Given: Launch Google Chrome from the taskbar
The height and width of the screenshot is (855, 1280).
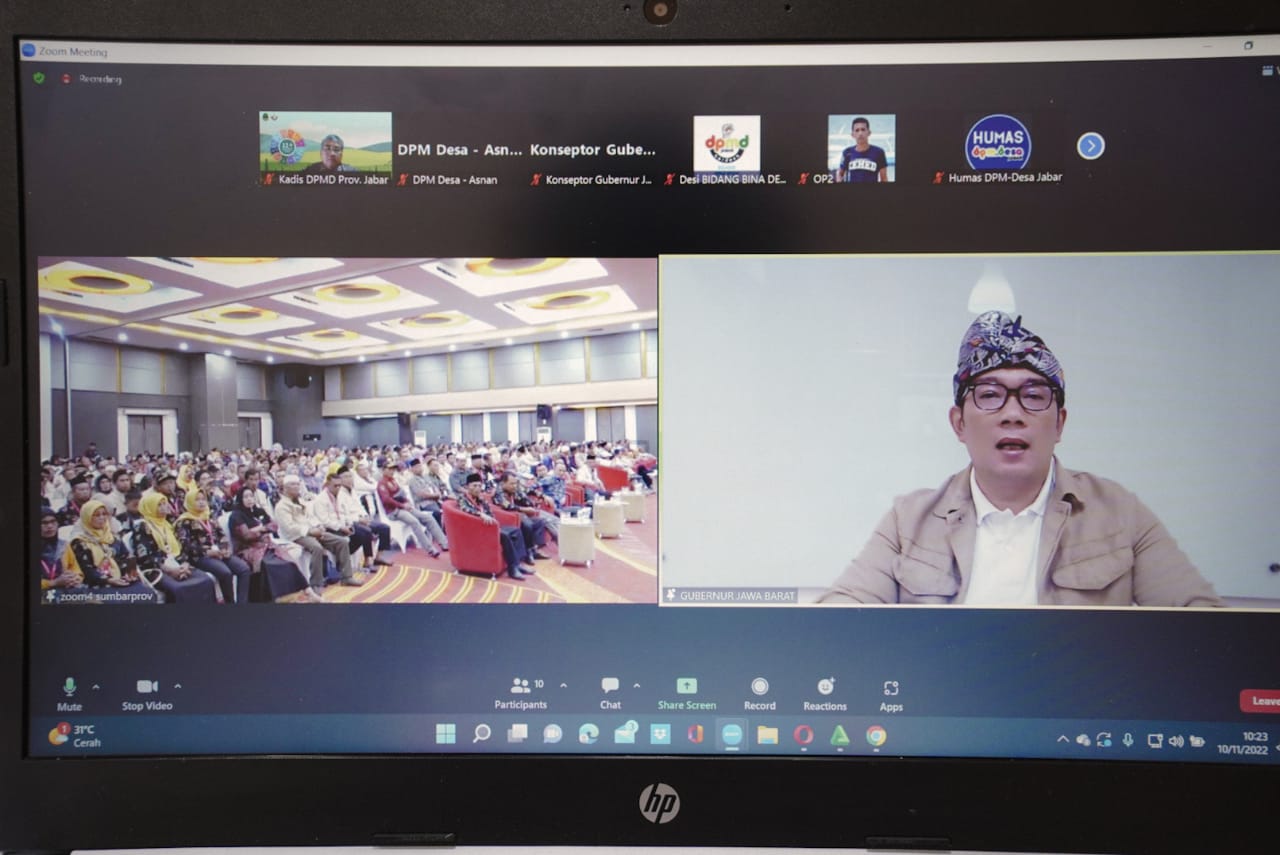Looking at the screenshot, I should [876, 737].
